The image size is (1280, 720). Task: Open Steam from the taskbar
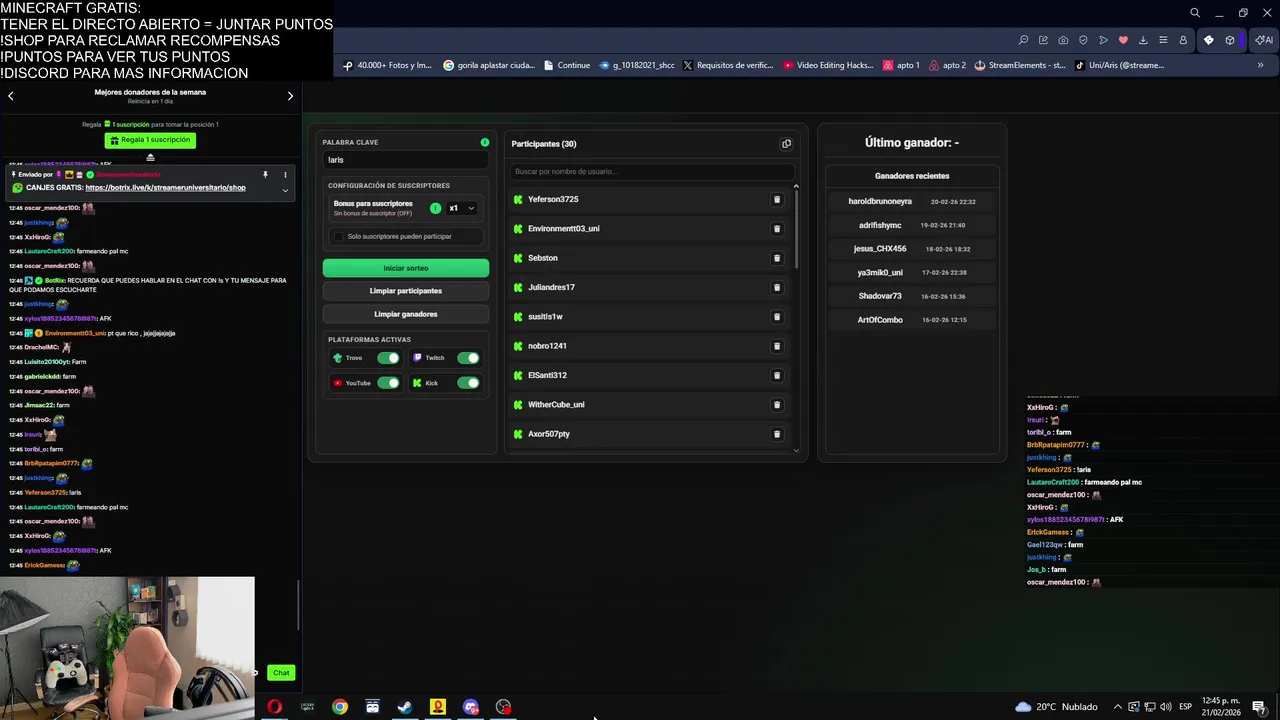tap(405, 707)
